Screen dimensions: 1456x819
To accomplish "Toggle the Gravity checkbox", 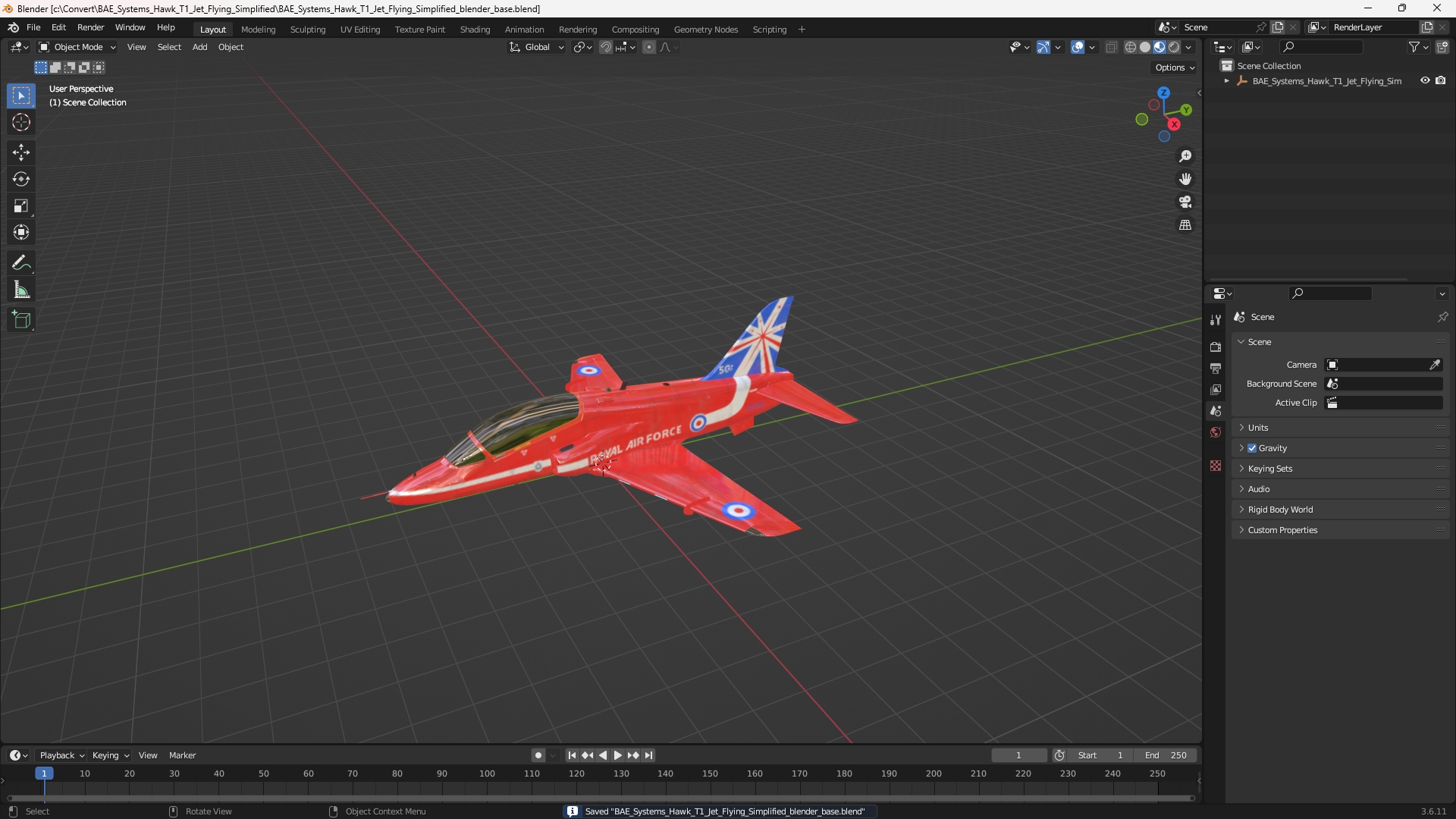I will tap(1252, 448).
